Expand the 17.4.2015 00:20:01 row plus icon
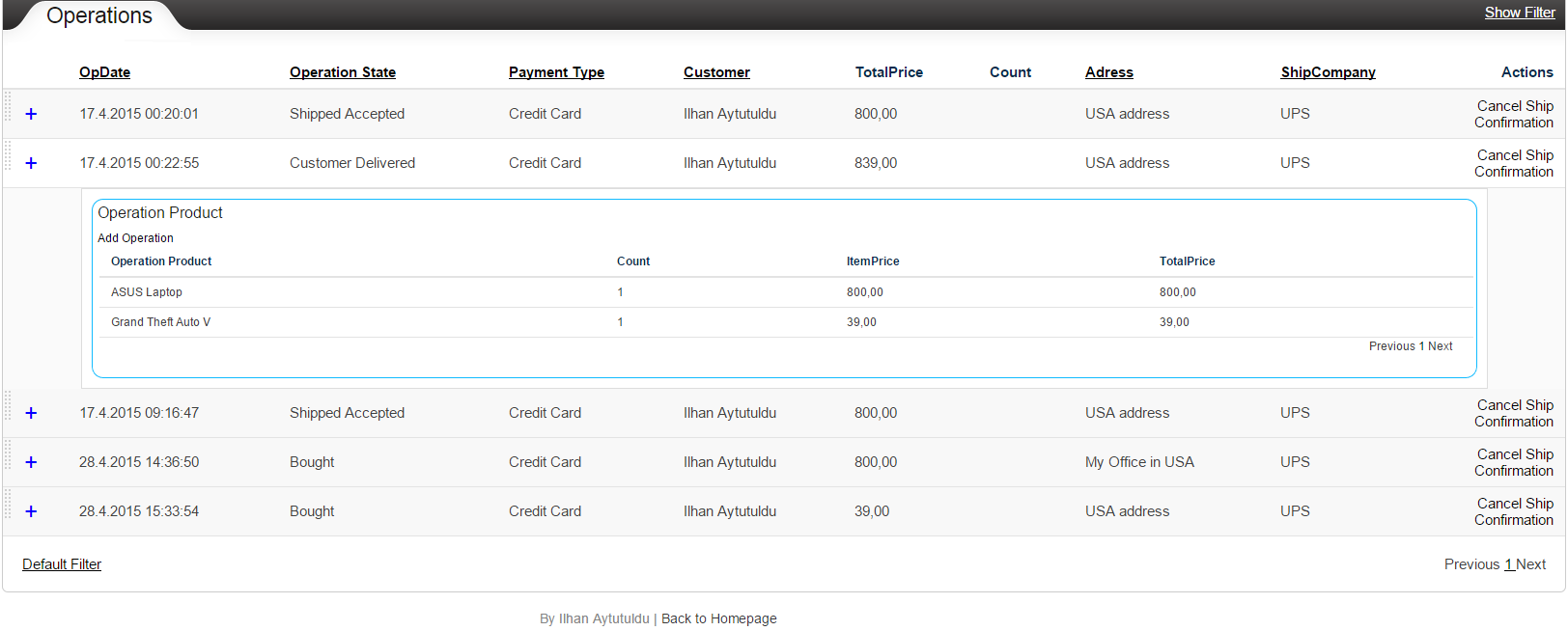 click(x=31, y=114)
